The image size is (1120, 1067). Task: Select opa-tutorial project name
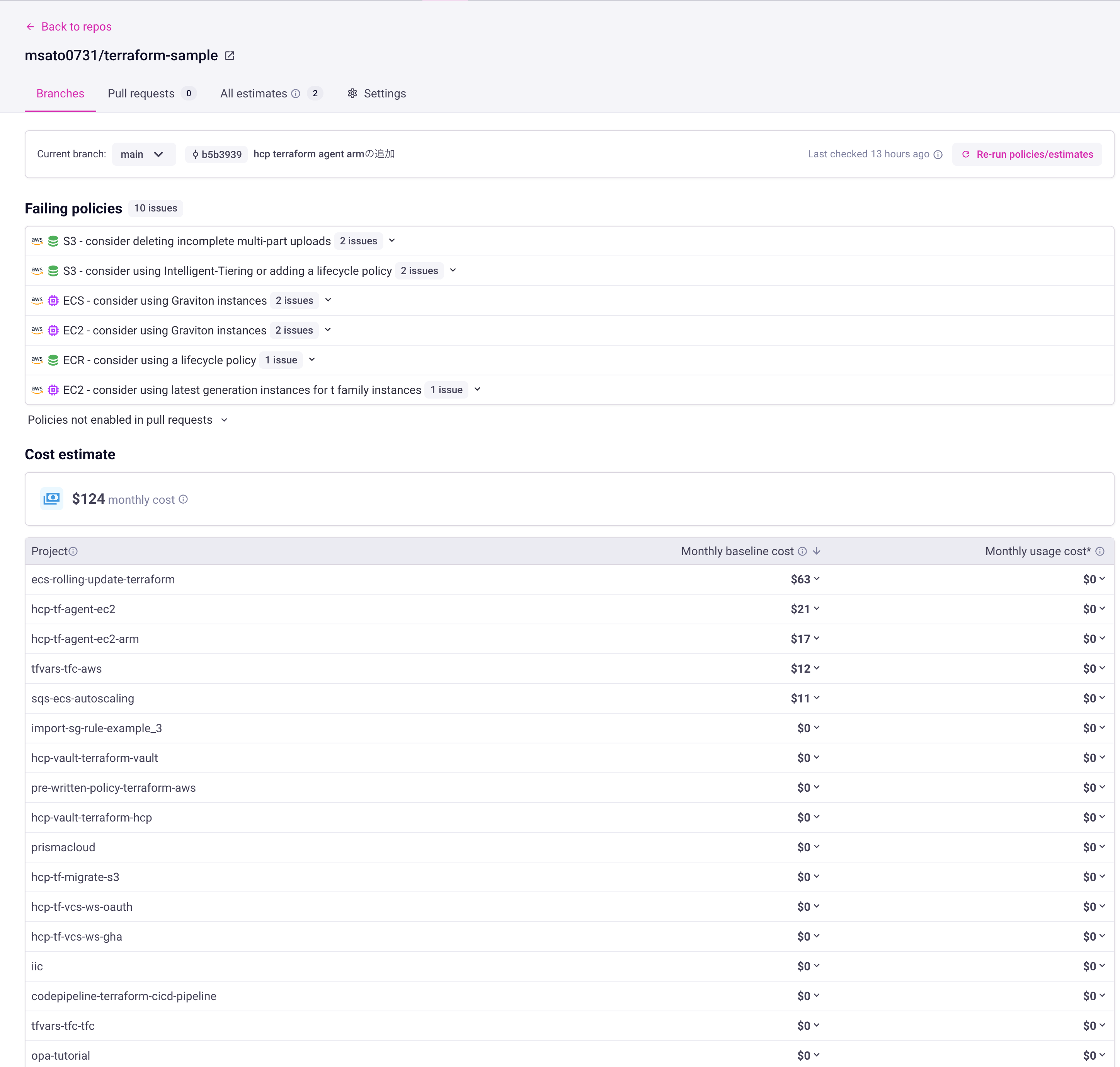tap(61, 1056)
